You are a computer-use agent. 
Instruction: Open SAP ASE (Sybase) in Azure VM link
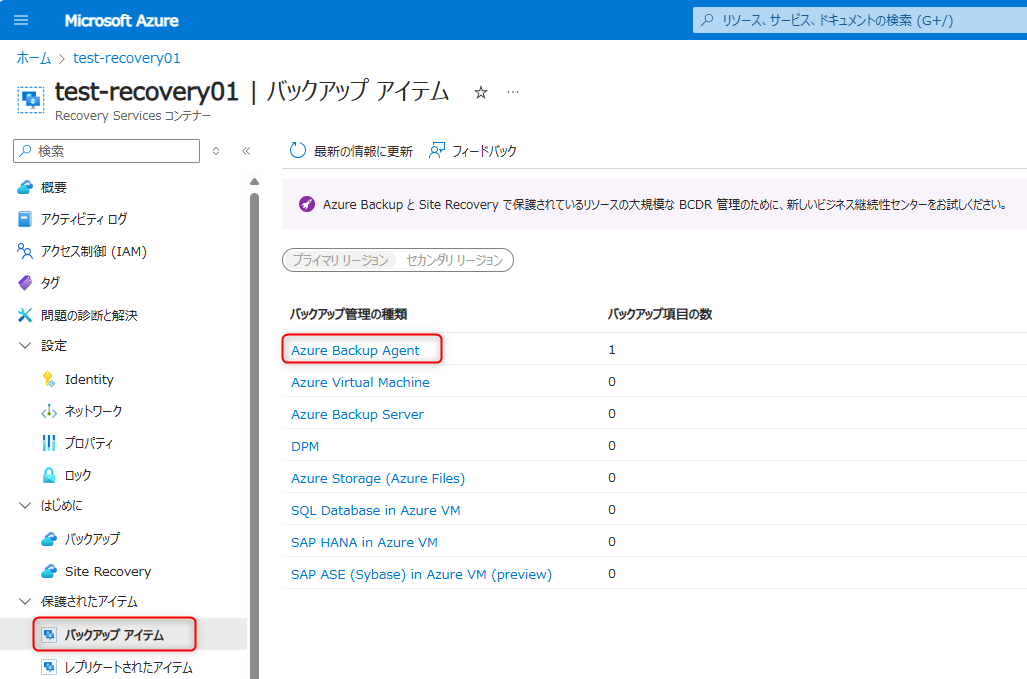click(421, 574)
